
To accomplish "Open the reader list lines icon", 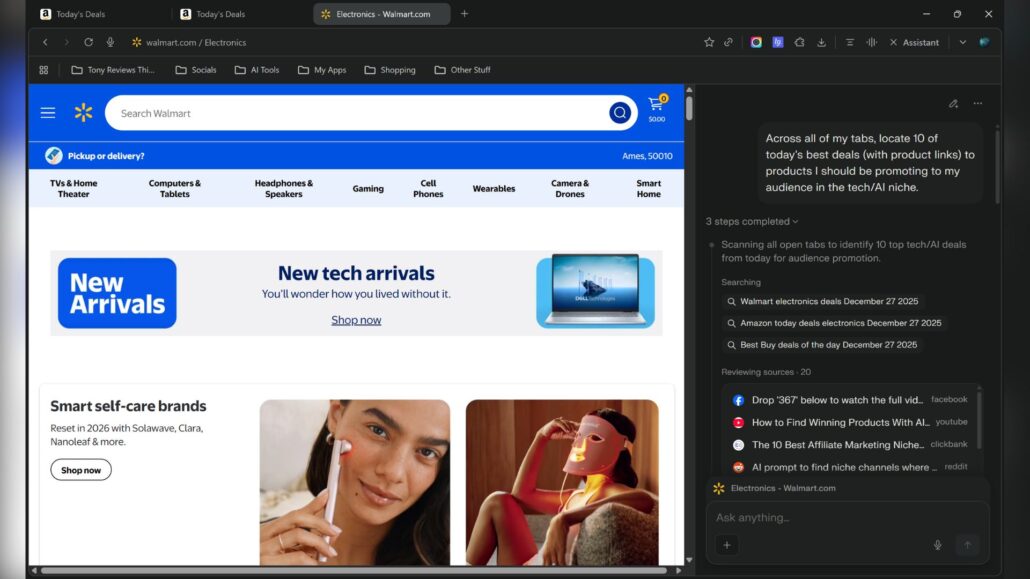I will 849,42.
